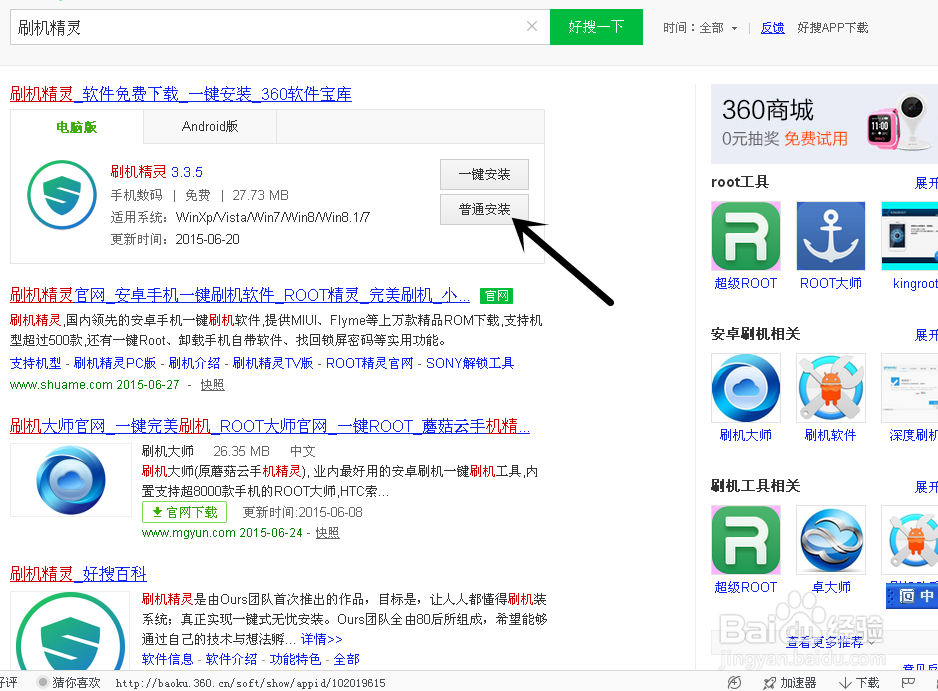Viewport: 938px width, 691px height.
Task: Click the 软件信息 sublink
Action: pyautogui.click(x=168, y=659)
